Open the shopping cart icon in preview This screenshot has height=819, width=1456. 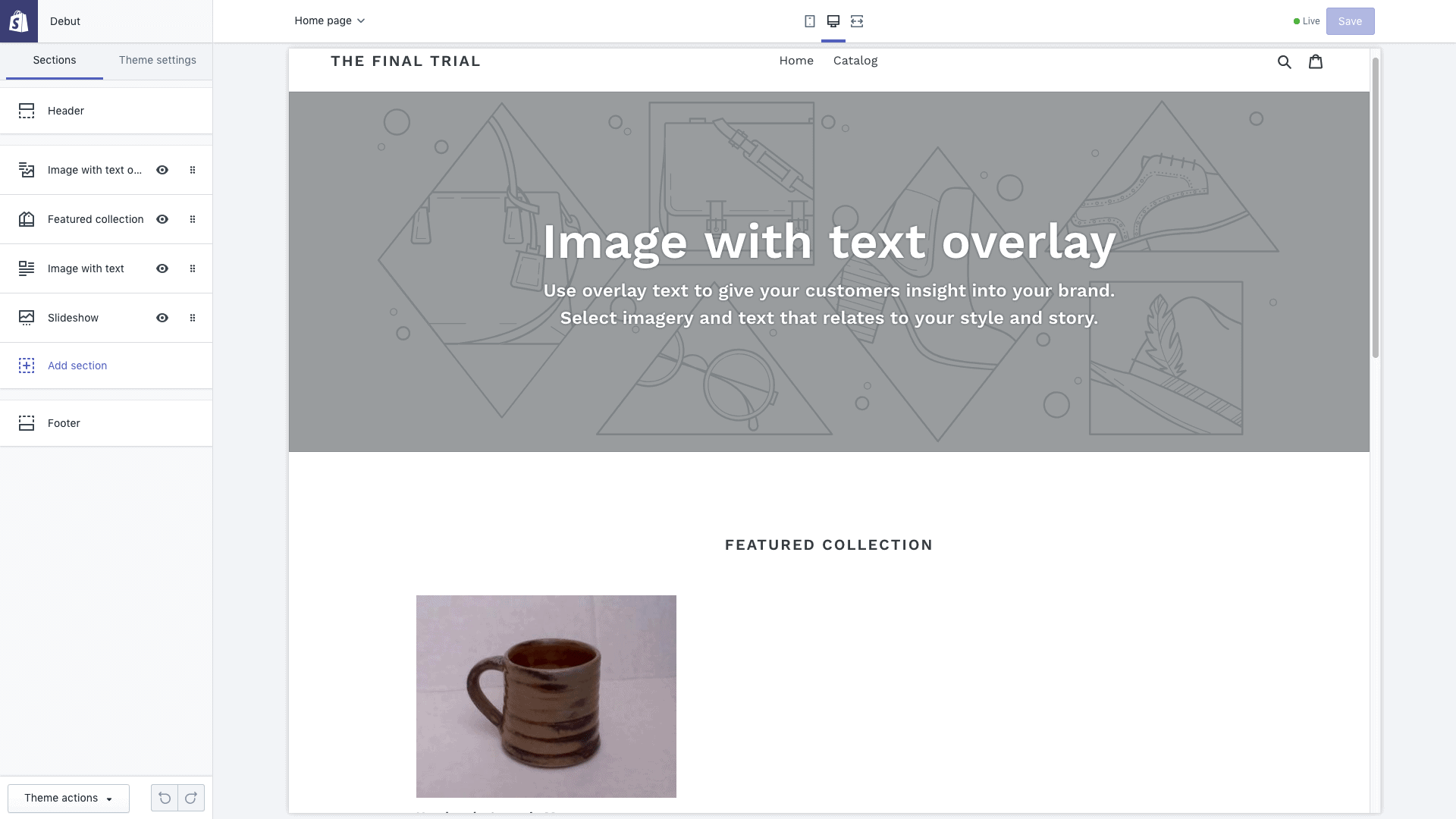[x=1316, y=61]
